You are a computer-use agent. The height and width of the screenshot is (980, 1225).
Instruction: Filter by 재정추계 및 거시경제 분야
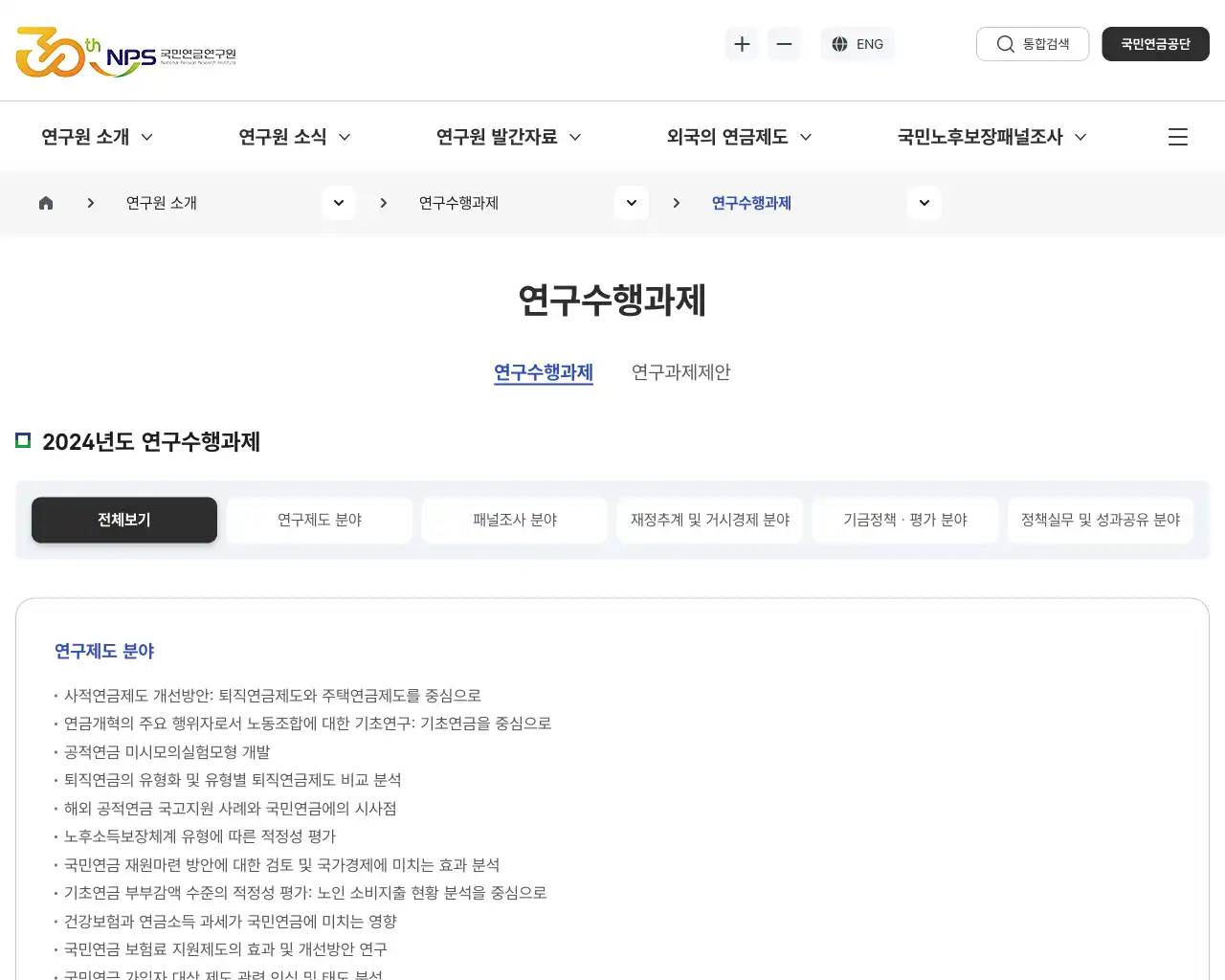[710, 520]
